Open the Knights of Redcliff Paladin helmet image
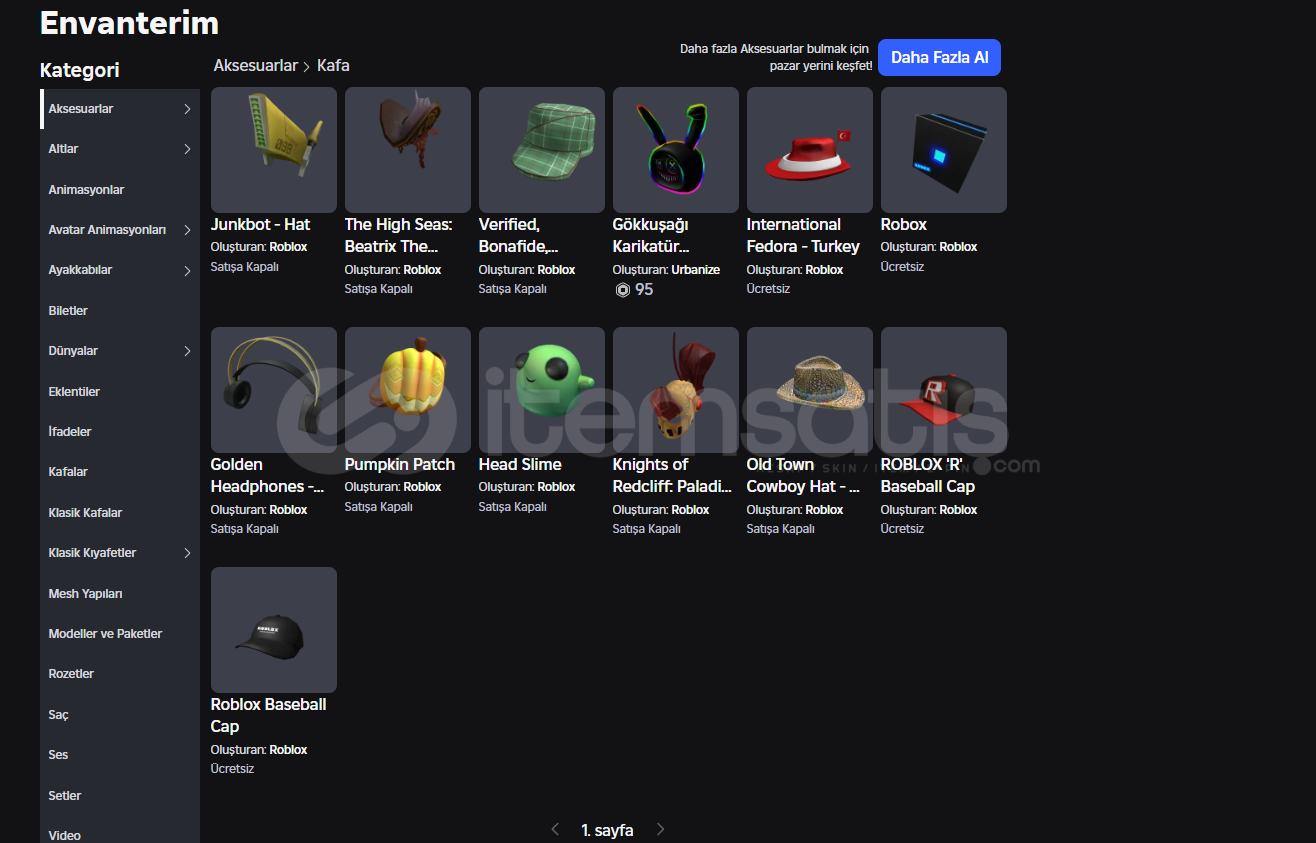Image resolution: width=1316 pixels, height=843 pixels. click(x=676, y=390)
